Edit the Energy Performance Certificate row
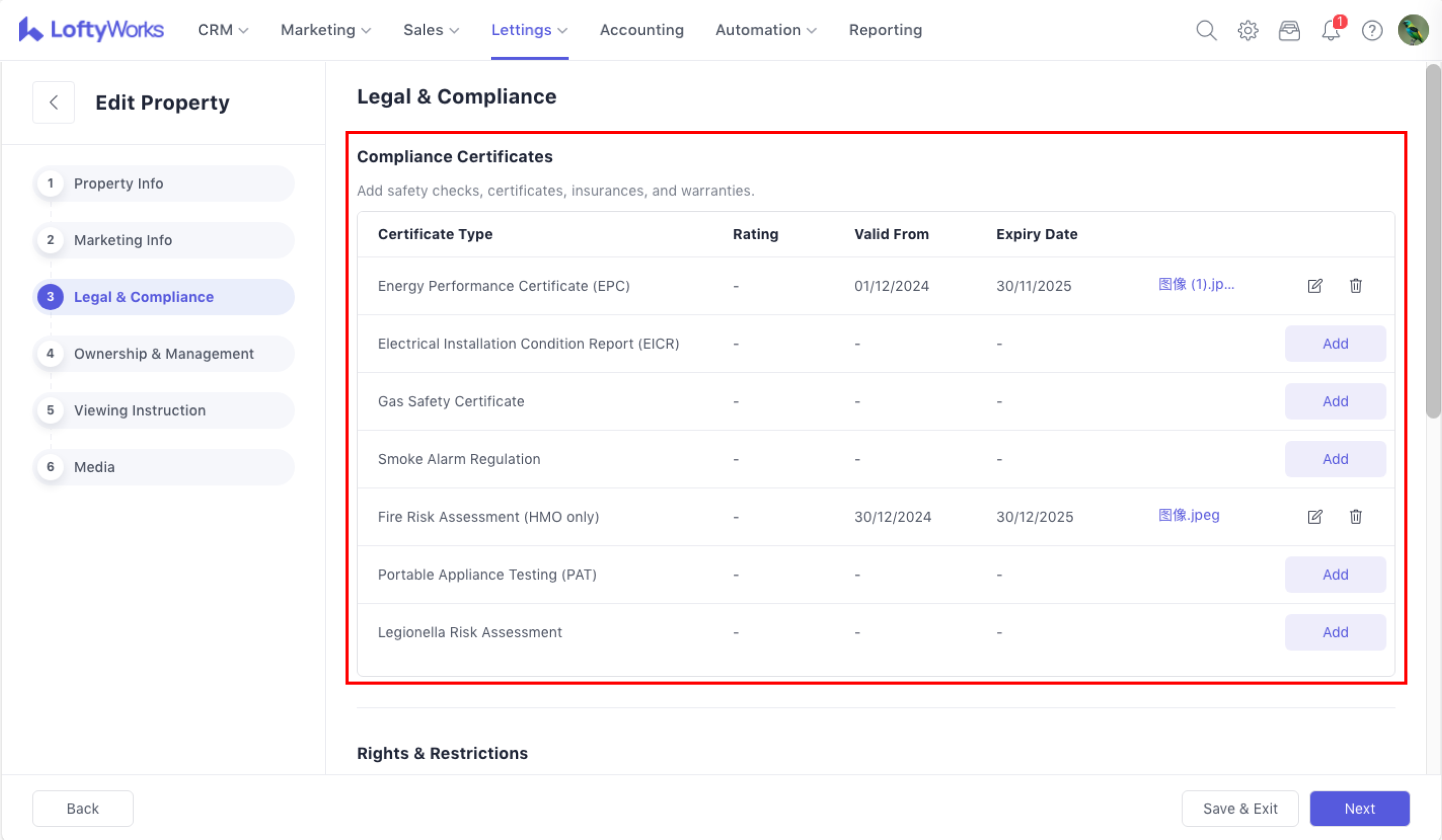Screen dimensions: 1442x840 (x=1315, y=285)
